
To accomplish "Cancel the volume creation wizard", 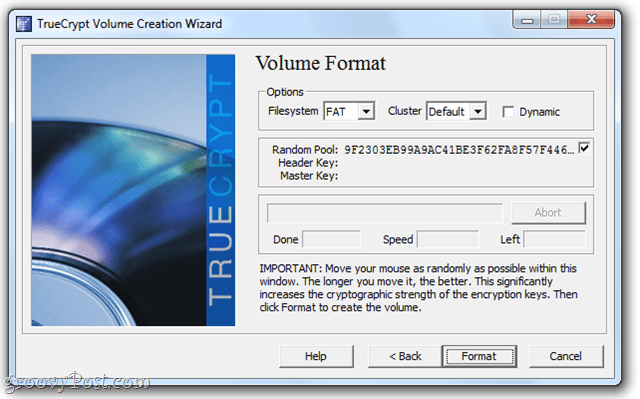I will (566, 356).
